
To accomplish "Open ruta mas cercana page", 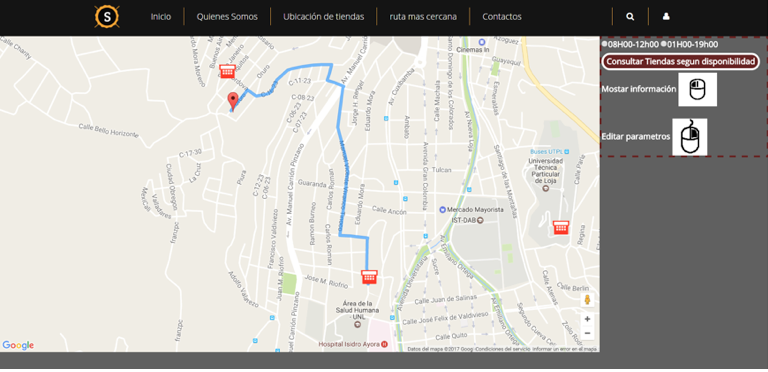I will click(x=423, y=17).
